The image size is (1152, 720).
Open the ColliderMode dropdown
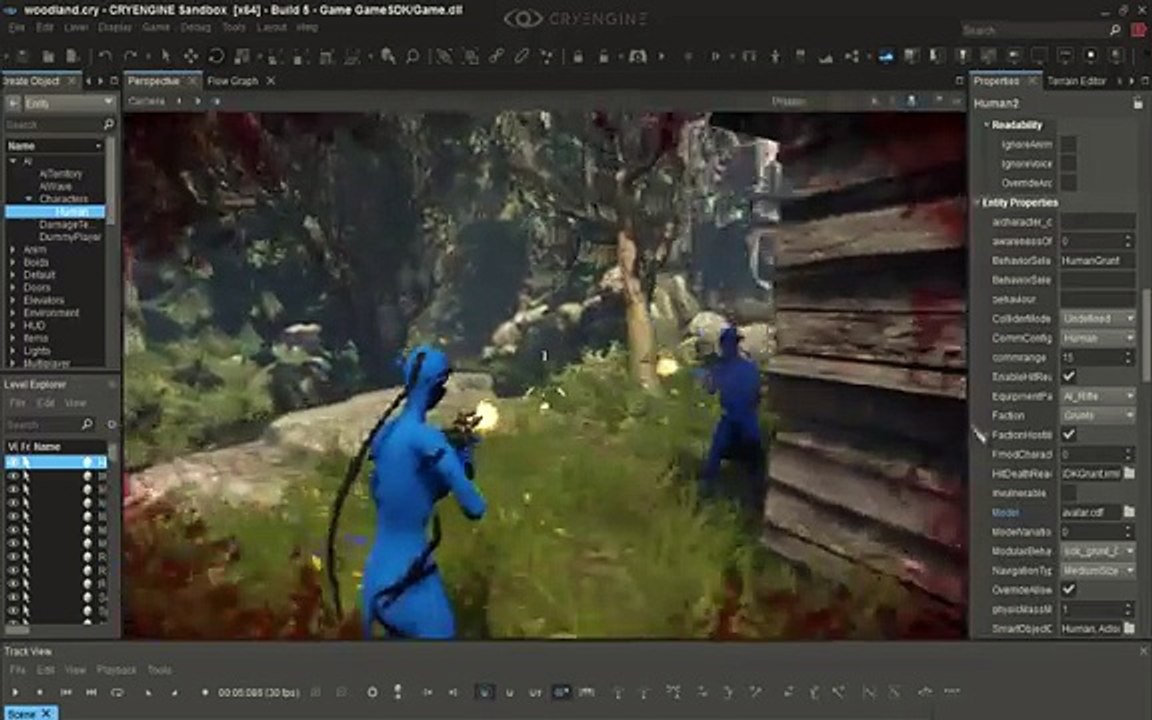pyautogui.click(x=1098, y=318)
